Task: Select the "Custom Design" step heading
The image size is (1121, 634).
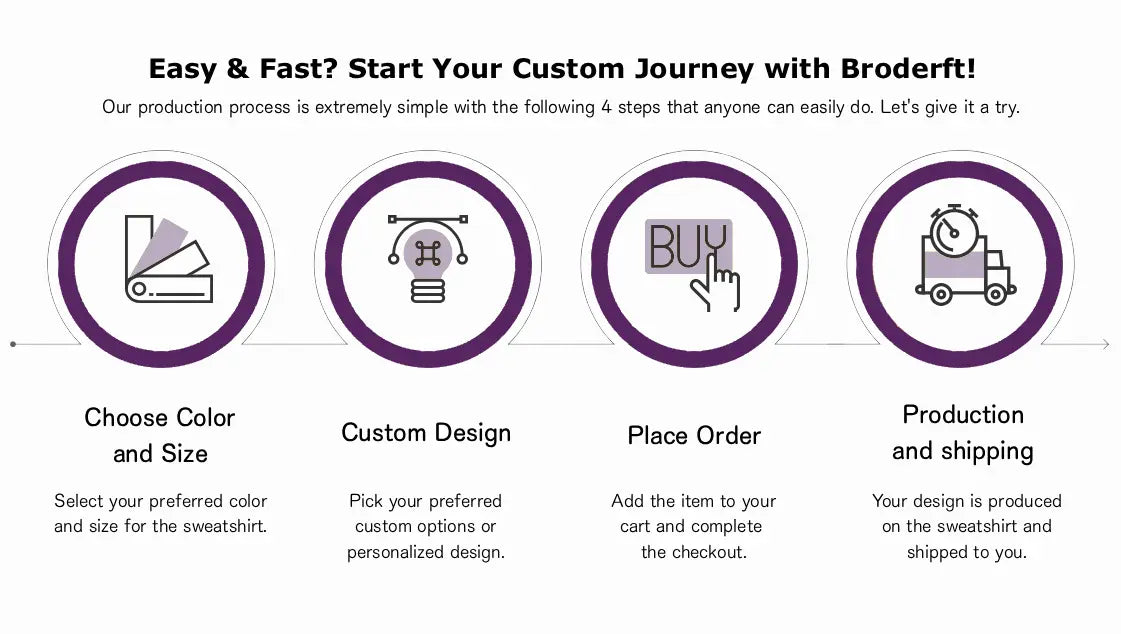Action: click(x=426, y=433)
